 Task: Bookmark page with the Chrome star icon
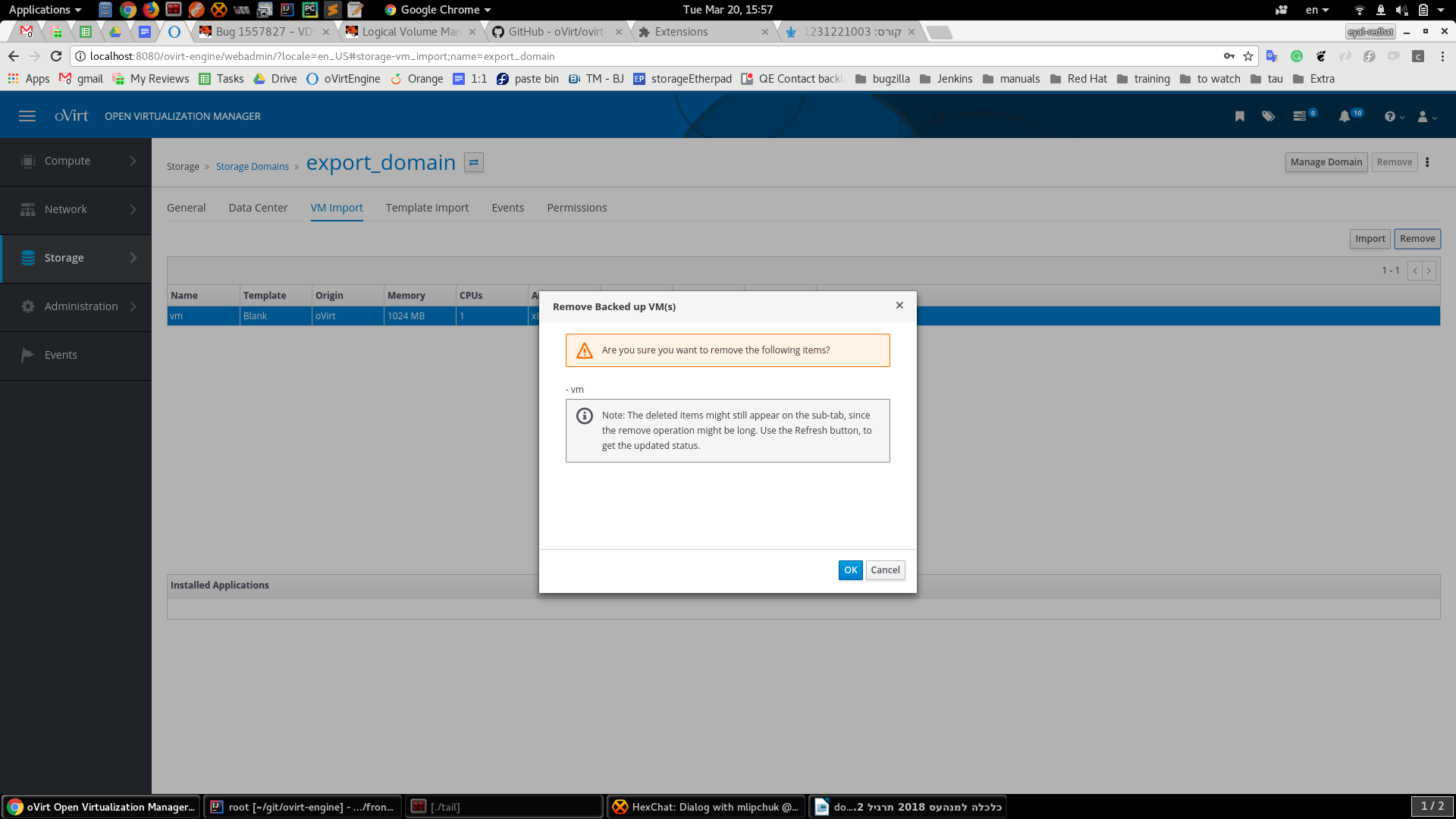tap(1248, 56)
